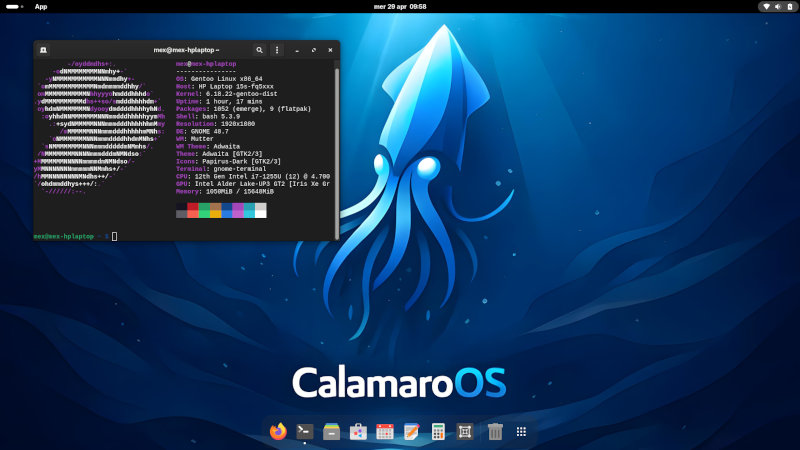Click the 'Host: HP Laptop' line
The height and width of the screenshot is (450, 800).
(224, 87)
